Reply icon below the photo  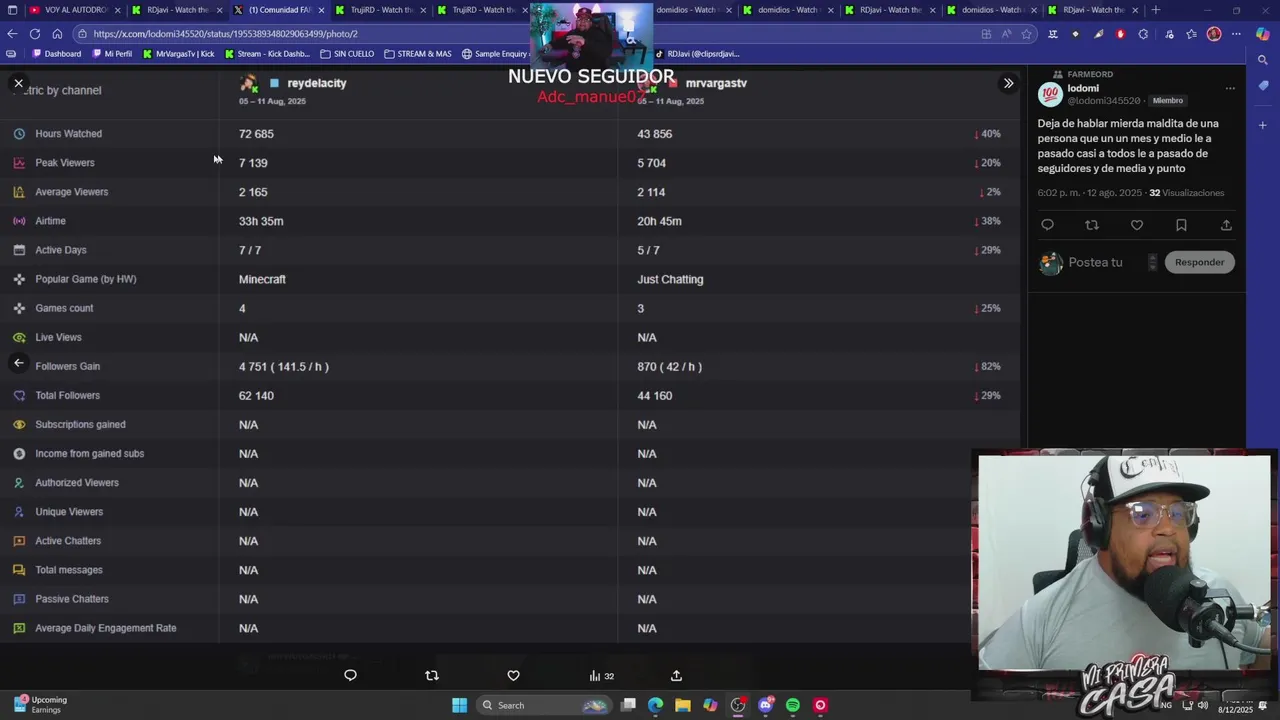click(350, 676)
